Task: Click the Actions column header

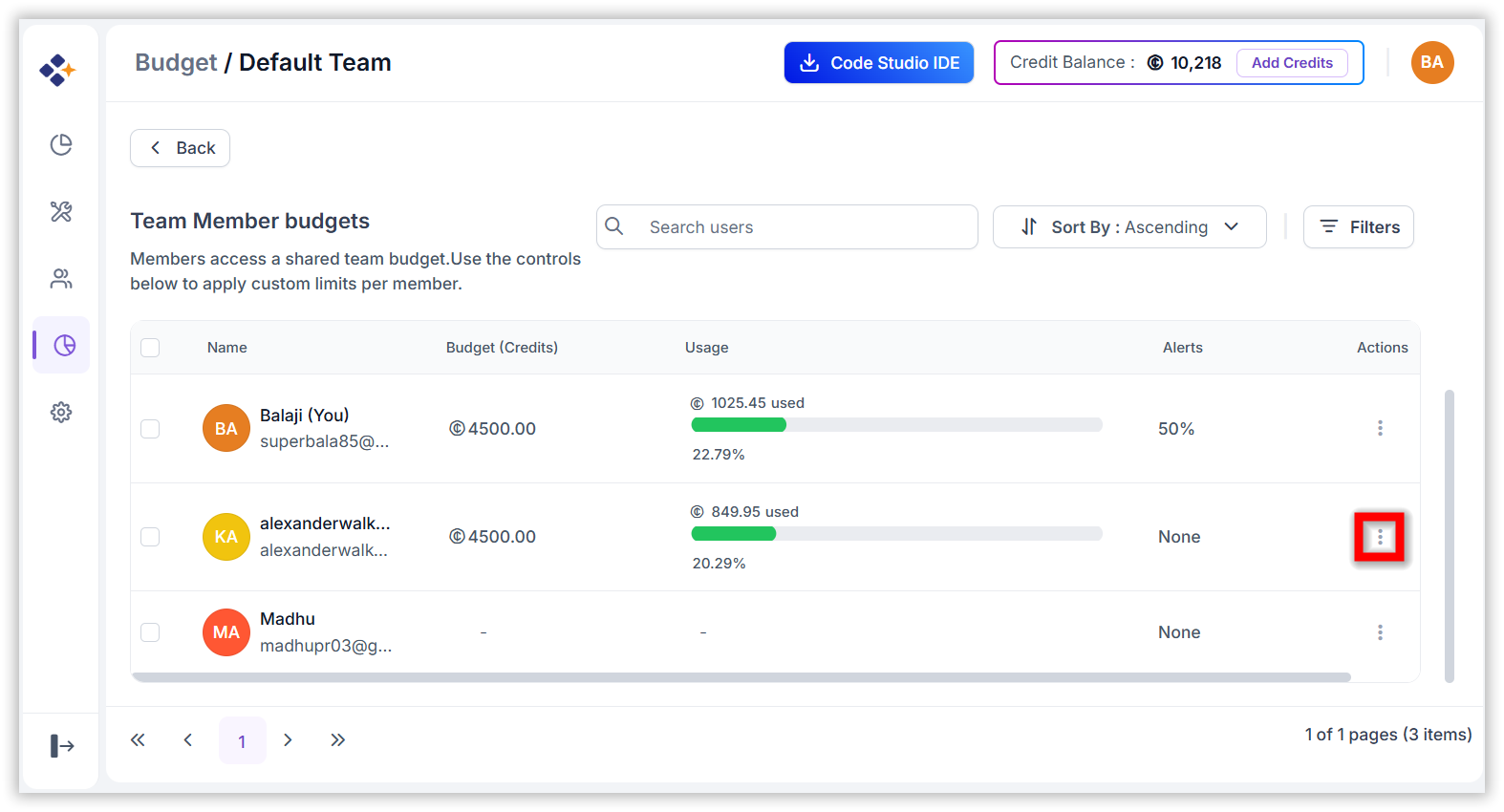Action: (x=1383, y=348)
